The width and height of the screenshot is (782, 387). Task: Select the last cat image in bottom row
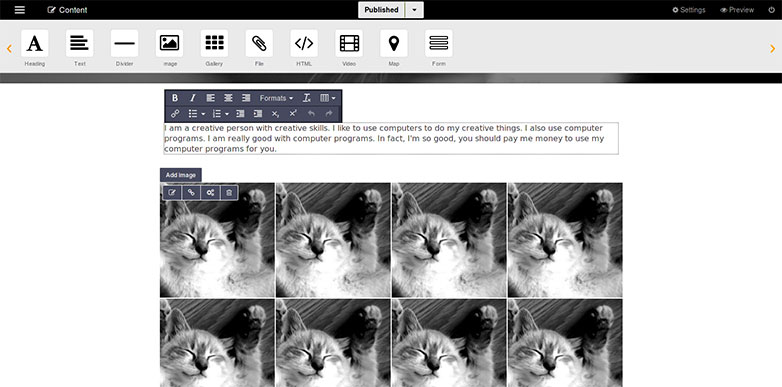[x=565, y=343]
